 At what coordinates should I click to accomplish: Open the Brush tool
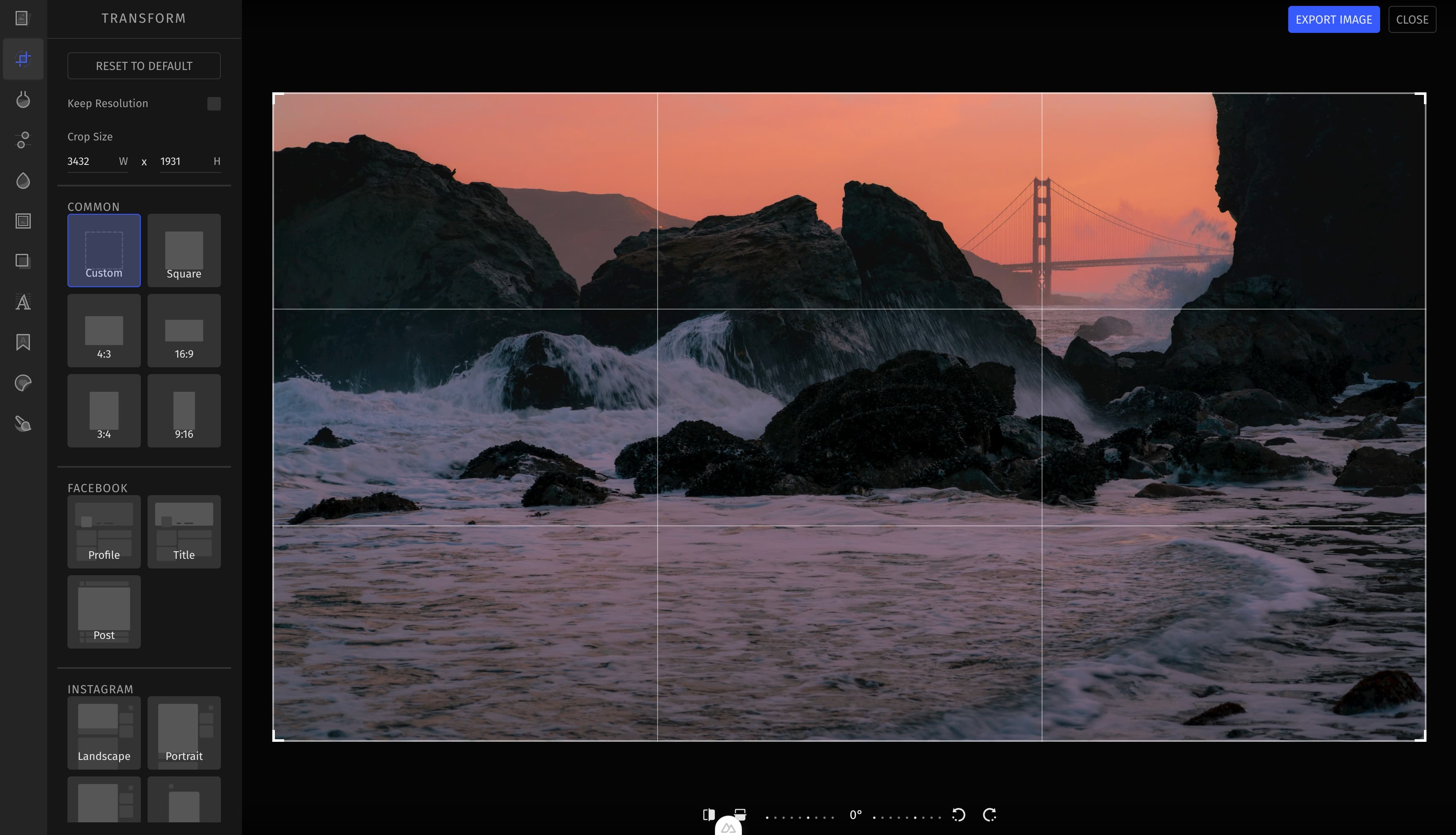[x=23, y=424]
